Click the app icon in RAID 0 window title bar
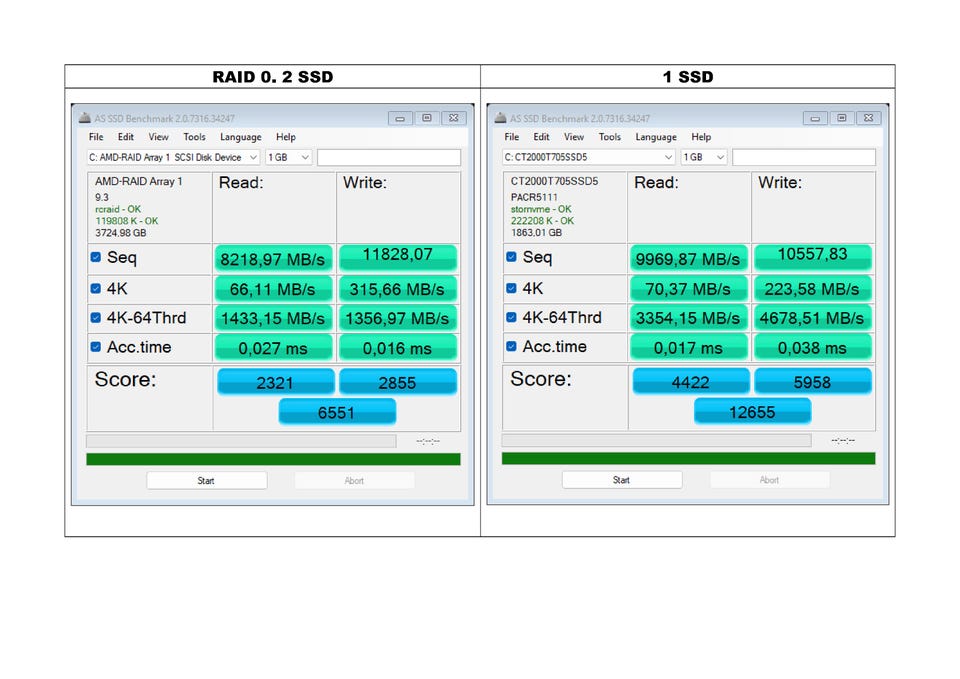 pyautogui.click(x=84, y=118)
